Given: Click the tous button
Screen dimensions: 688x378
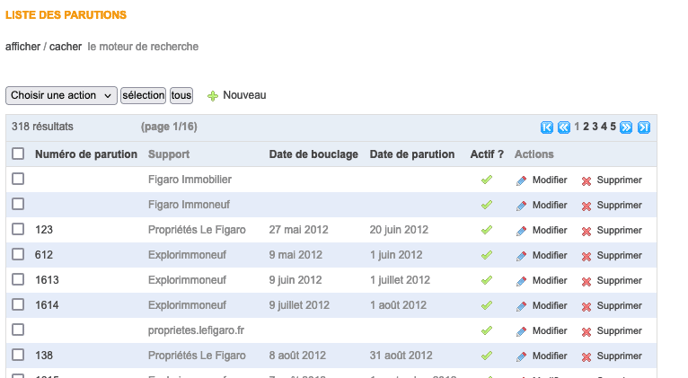Looking at the screenshot, I should point(181,95).
